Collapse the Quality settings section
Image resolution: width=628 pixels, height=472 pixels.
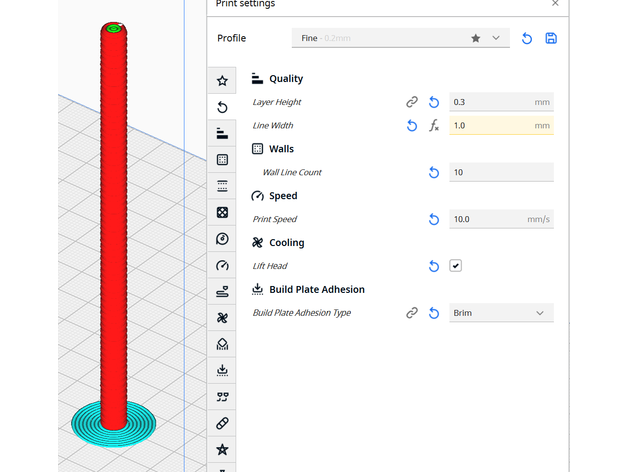286,79
